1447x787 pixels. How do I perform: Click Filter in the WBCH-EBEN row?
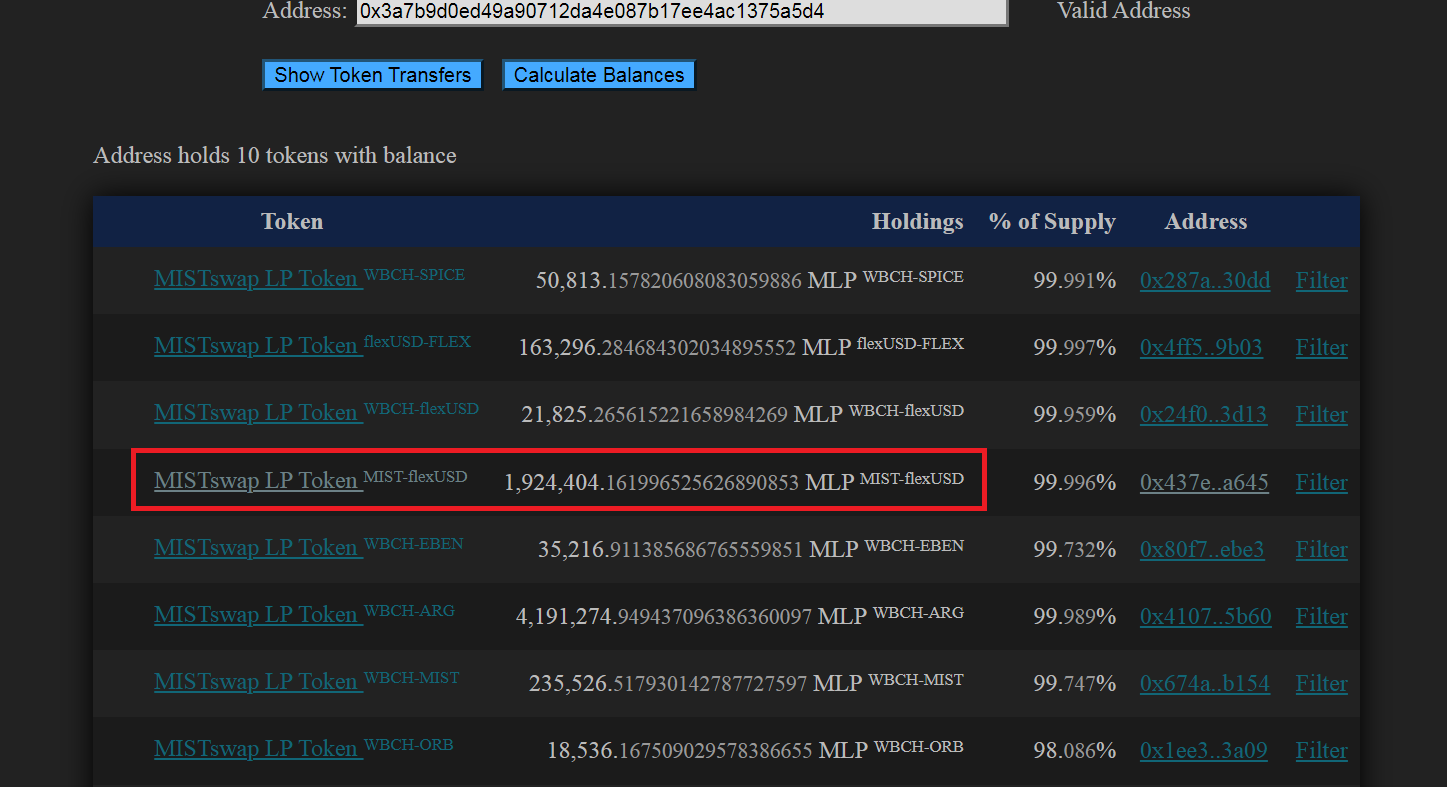1322,549
